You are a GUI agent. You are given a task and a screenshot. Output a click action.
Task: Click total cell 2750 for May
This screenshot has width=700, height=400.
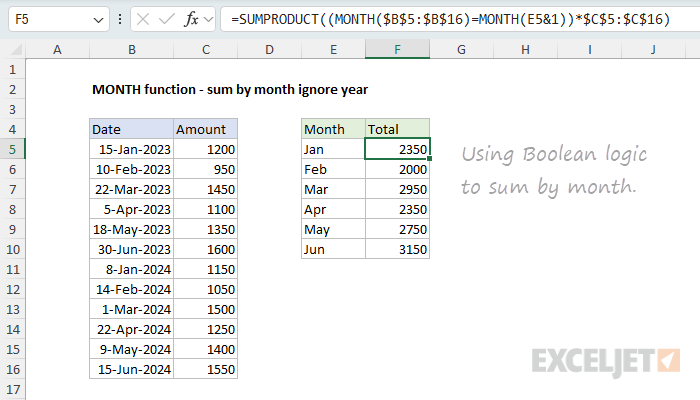click(x=397, y=229)
